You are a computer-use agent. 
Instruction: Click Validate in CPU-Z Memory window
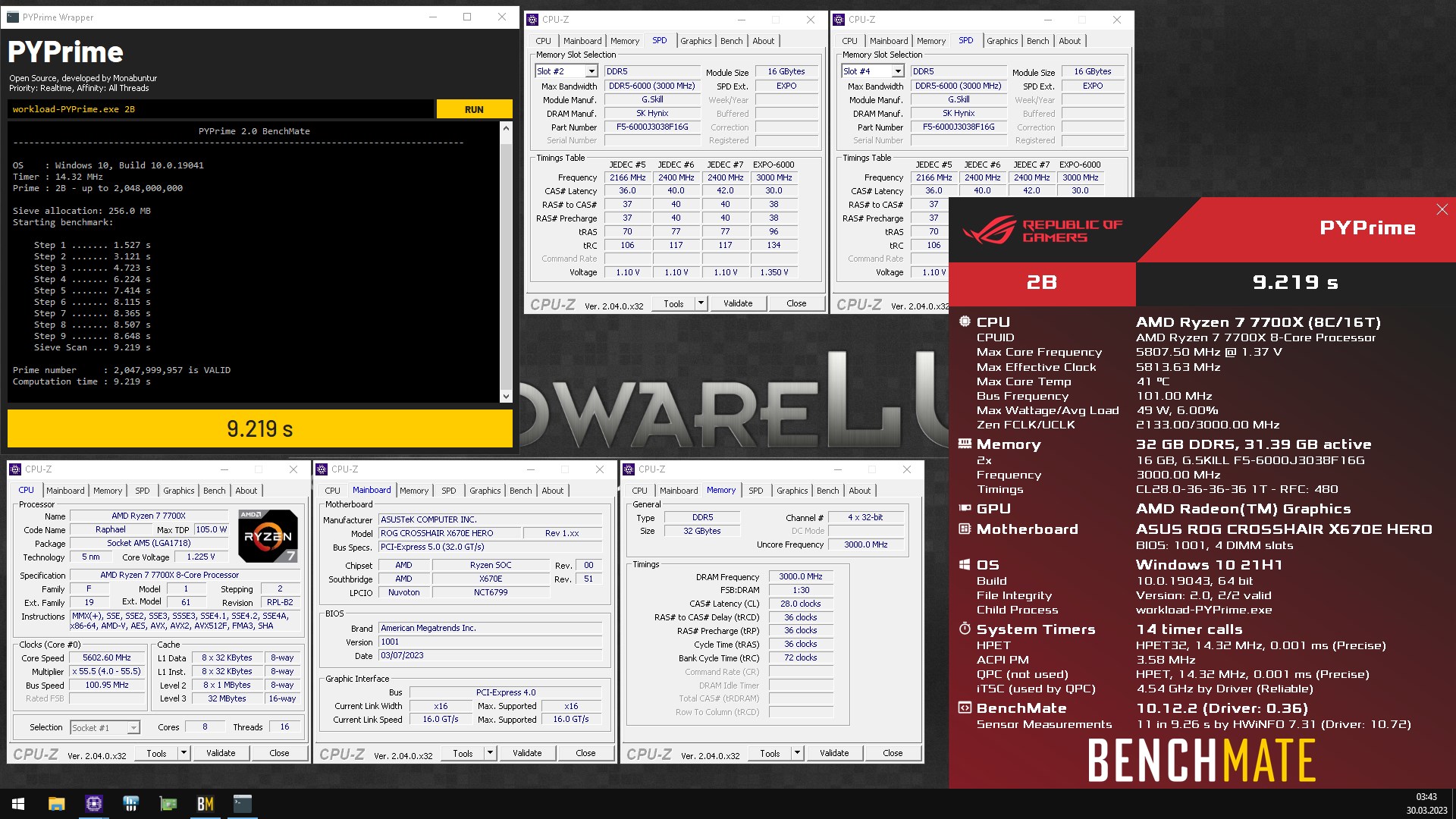click(x=834, y=753)
